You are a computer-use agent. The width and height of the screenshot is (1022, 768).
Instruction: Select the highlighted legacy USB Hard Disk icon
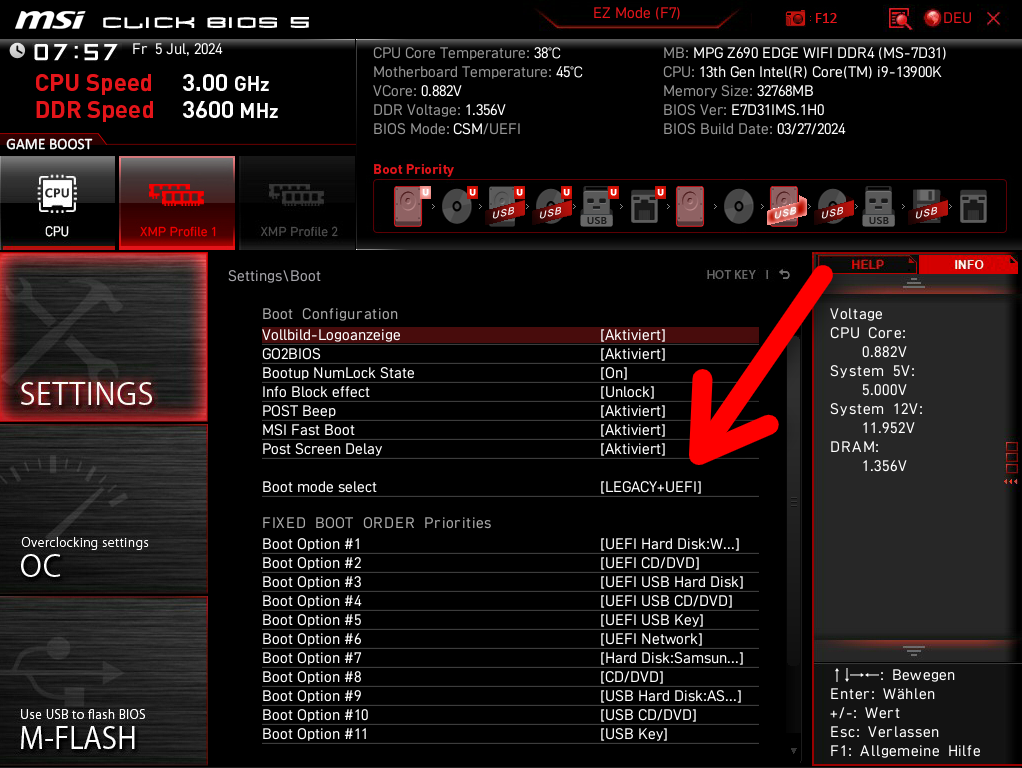pos(785,206)
